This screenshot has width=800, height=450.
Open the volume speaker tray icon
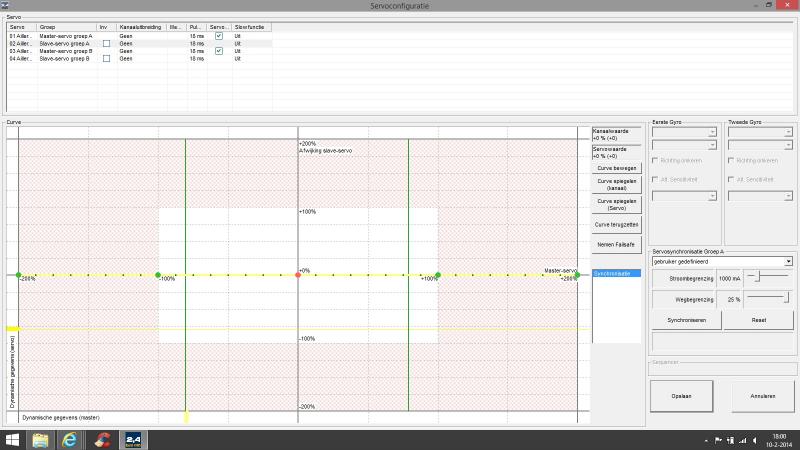point(755,440)
